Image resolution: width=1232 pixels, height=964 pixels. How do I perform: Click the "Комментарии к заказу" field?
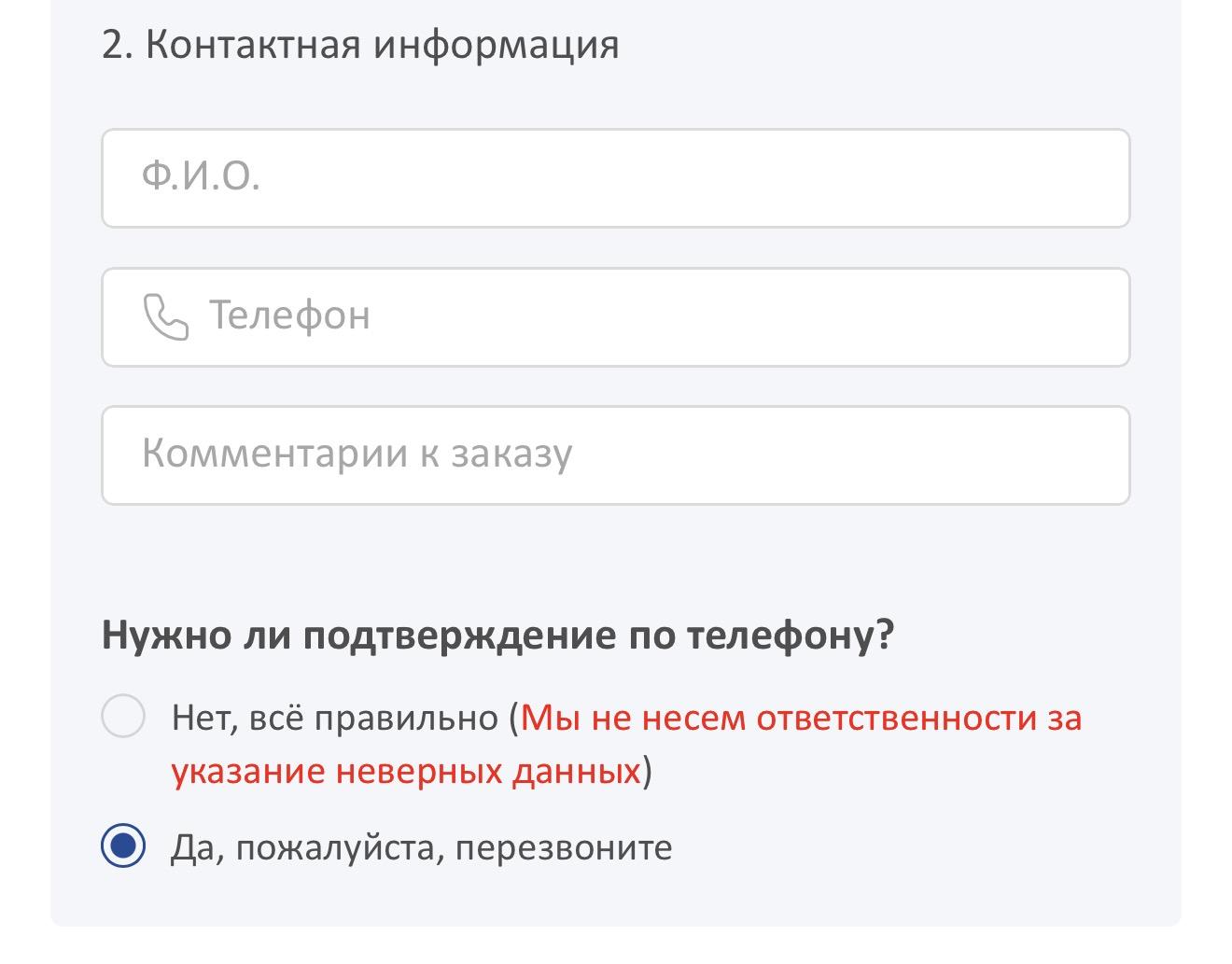pos(616,455)
